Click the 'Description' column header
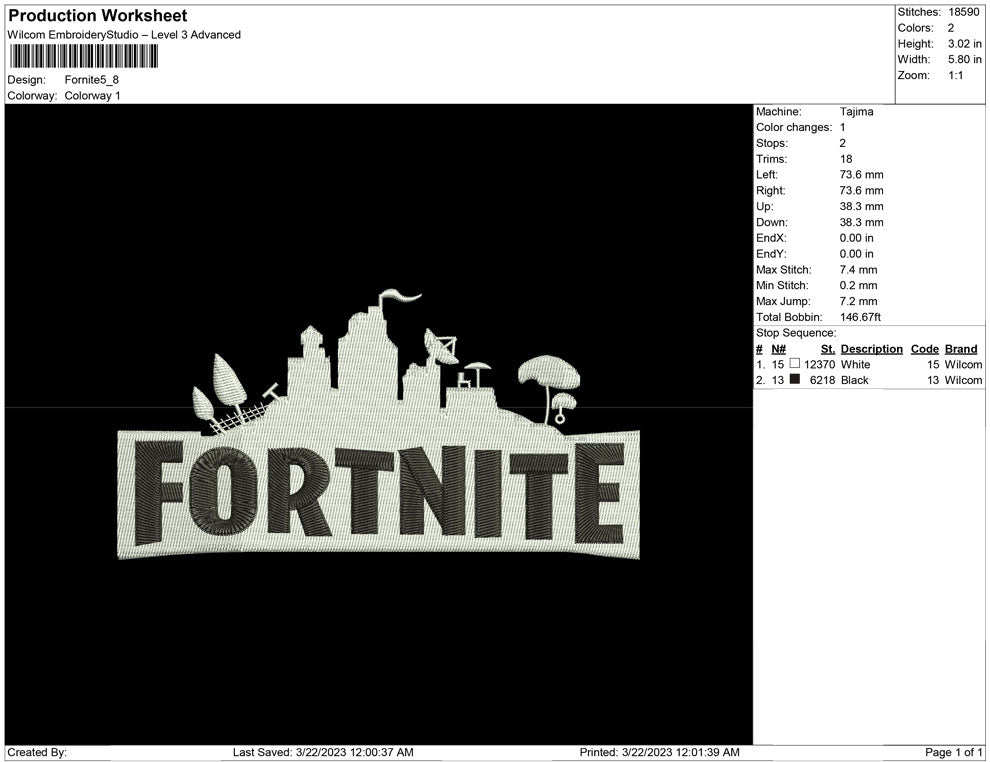990x762 pixels. (x=872, y=349)
